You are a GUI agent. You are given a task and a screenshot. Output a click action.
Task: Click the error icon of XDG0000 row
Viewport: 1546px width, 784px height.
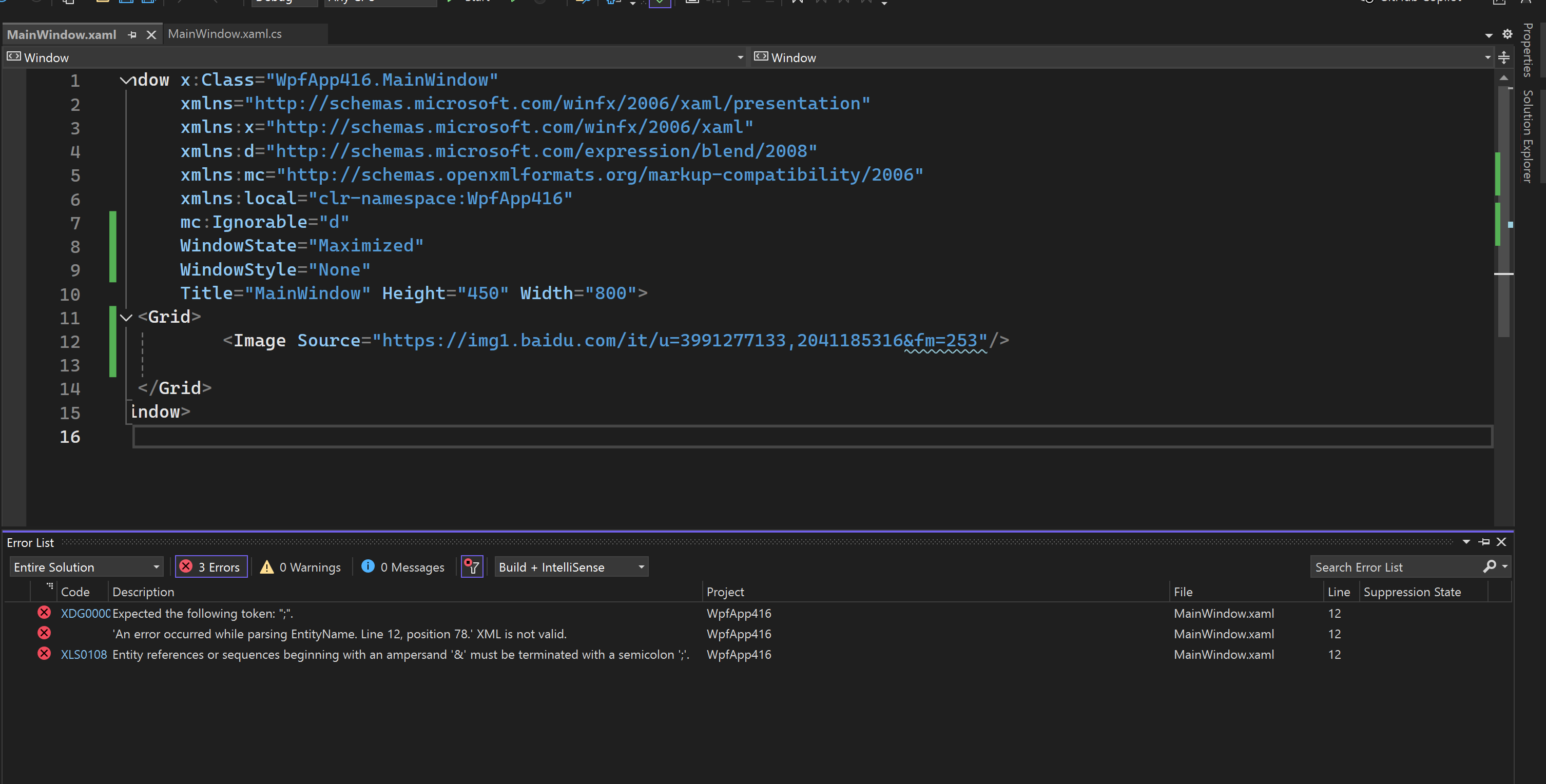tap(44, 613)
